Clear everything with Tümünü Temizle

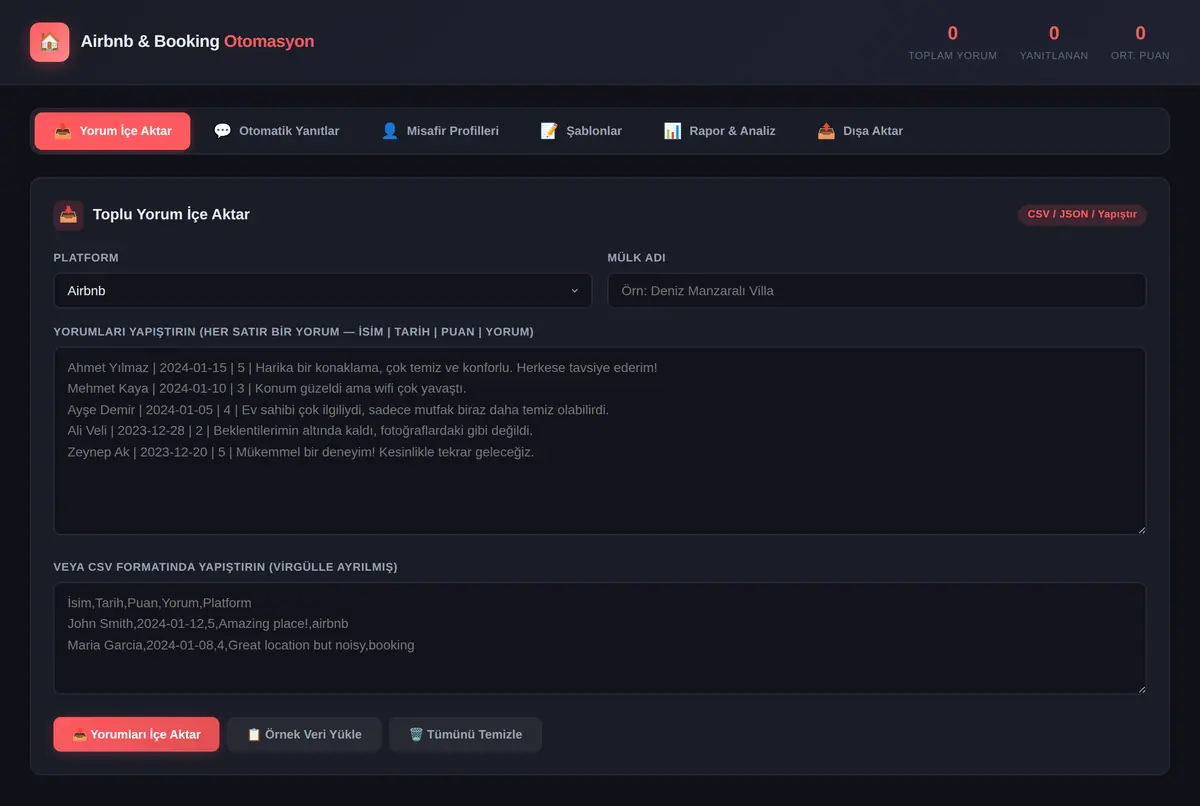click(465, 734)
